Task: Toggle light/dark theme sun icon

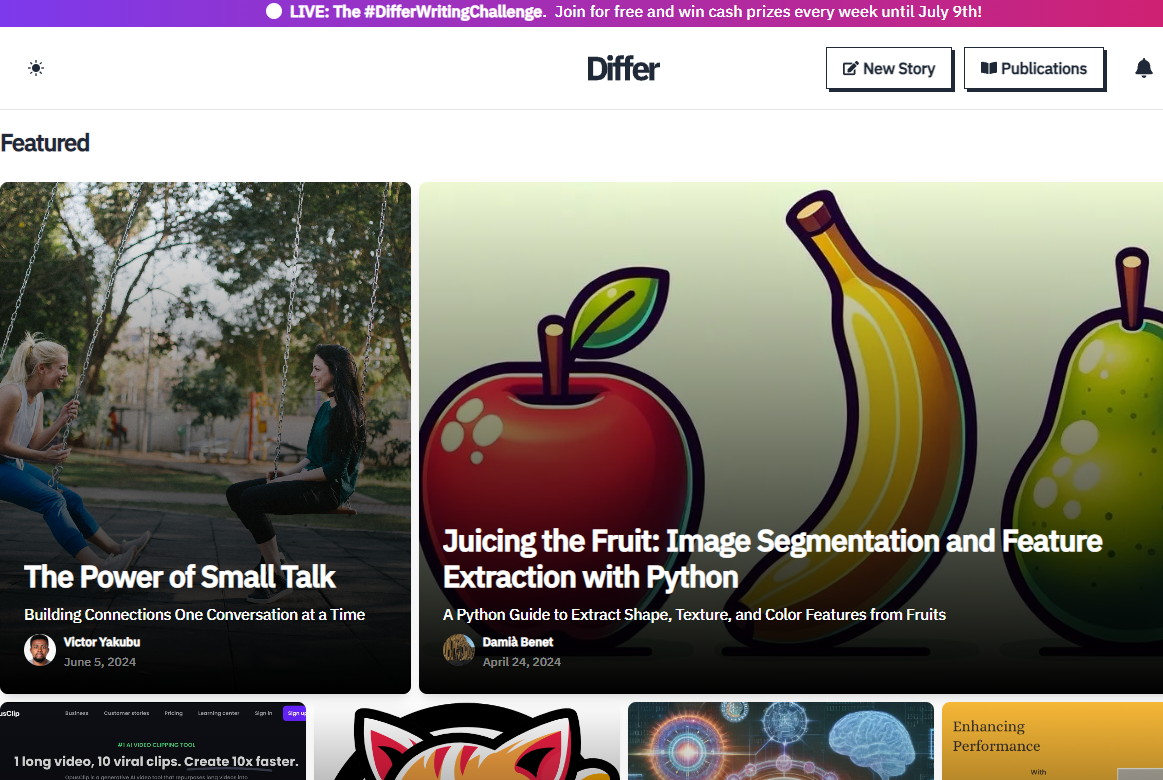Action: (x=36, y=68)
